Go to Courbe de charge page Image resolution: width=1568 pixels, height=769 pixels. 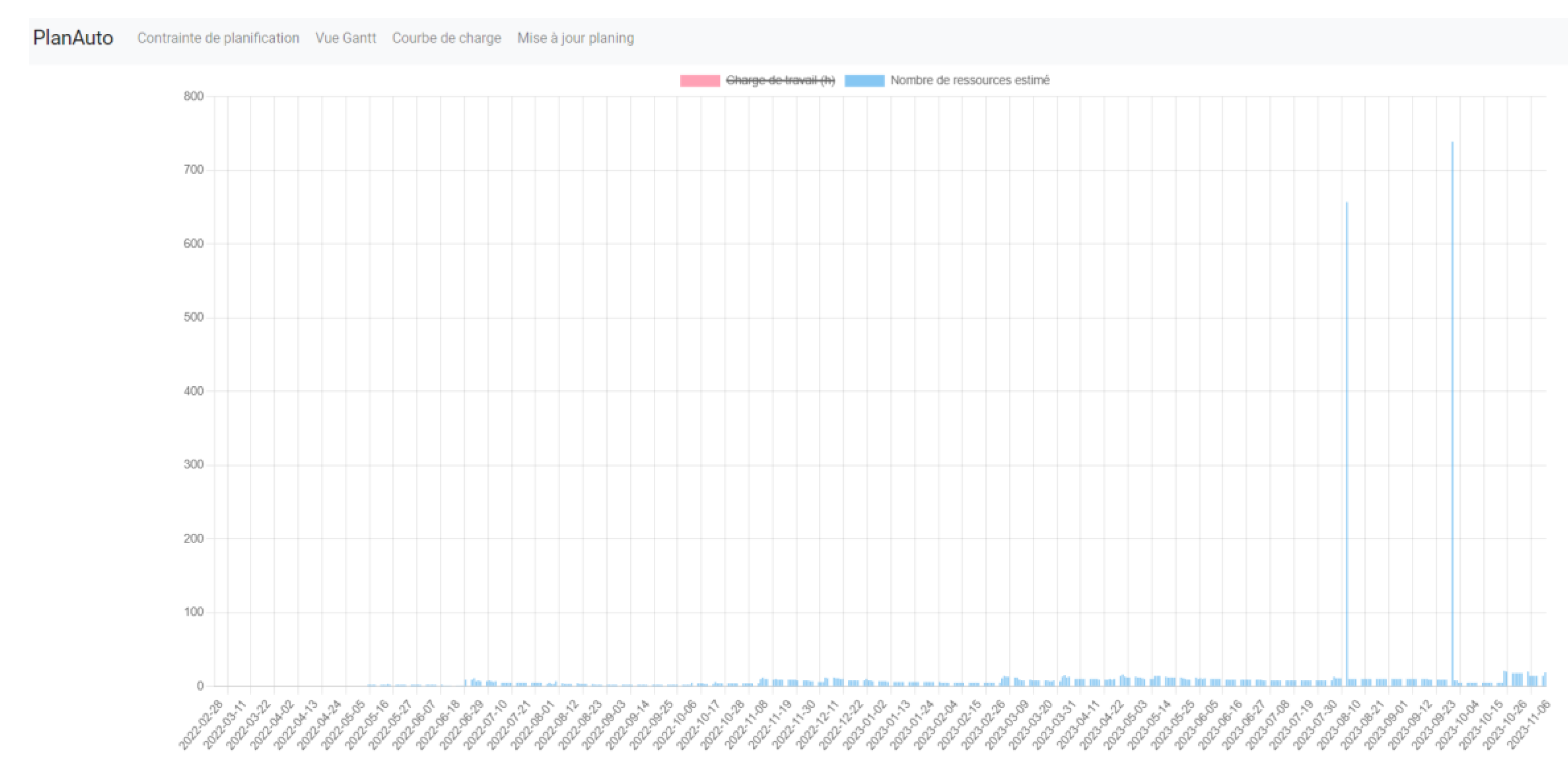point(446,38)
